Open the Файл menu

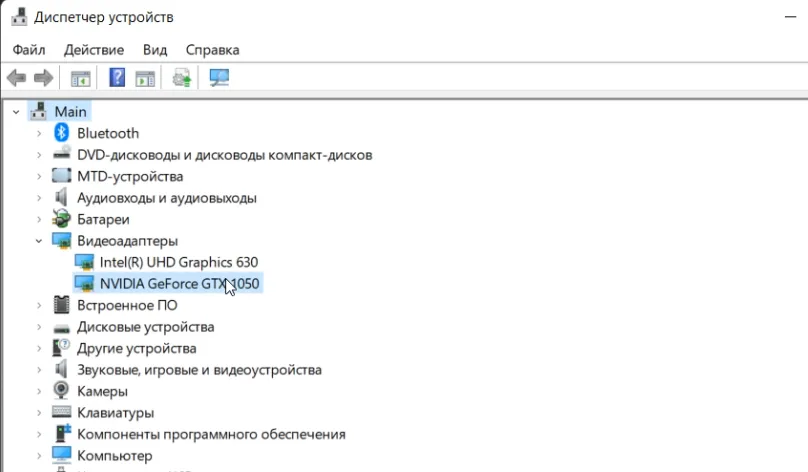point(29,50)
